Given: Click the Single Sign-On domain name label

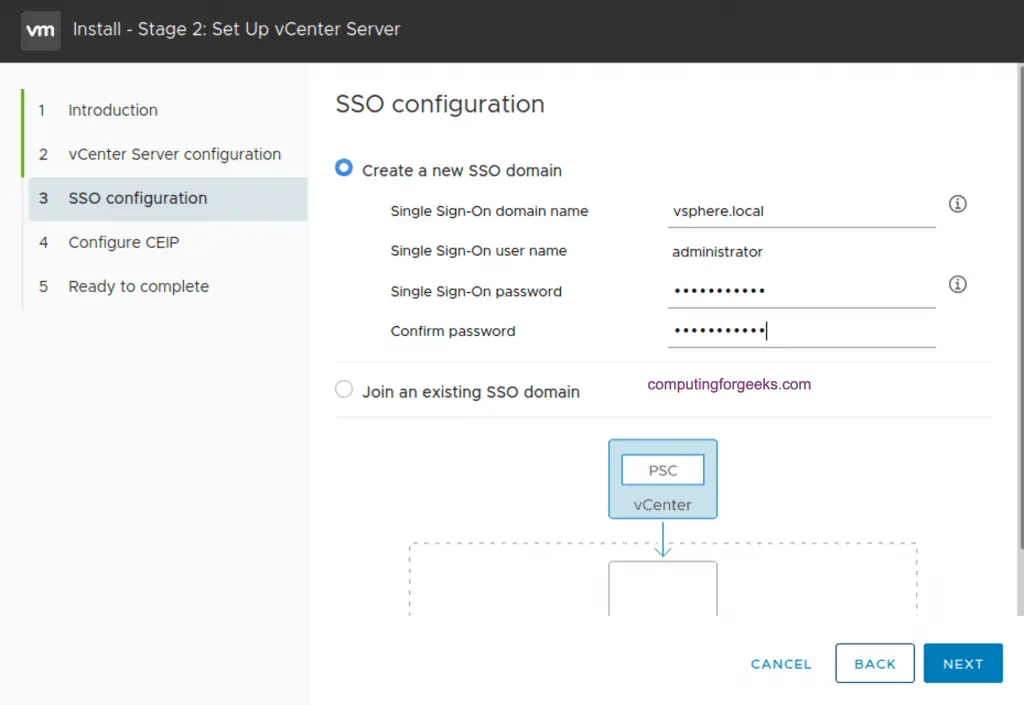Looking at the screenshot, I should click(489, 212).
